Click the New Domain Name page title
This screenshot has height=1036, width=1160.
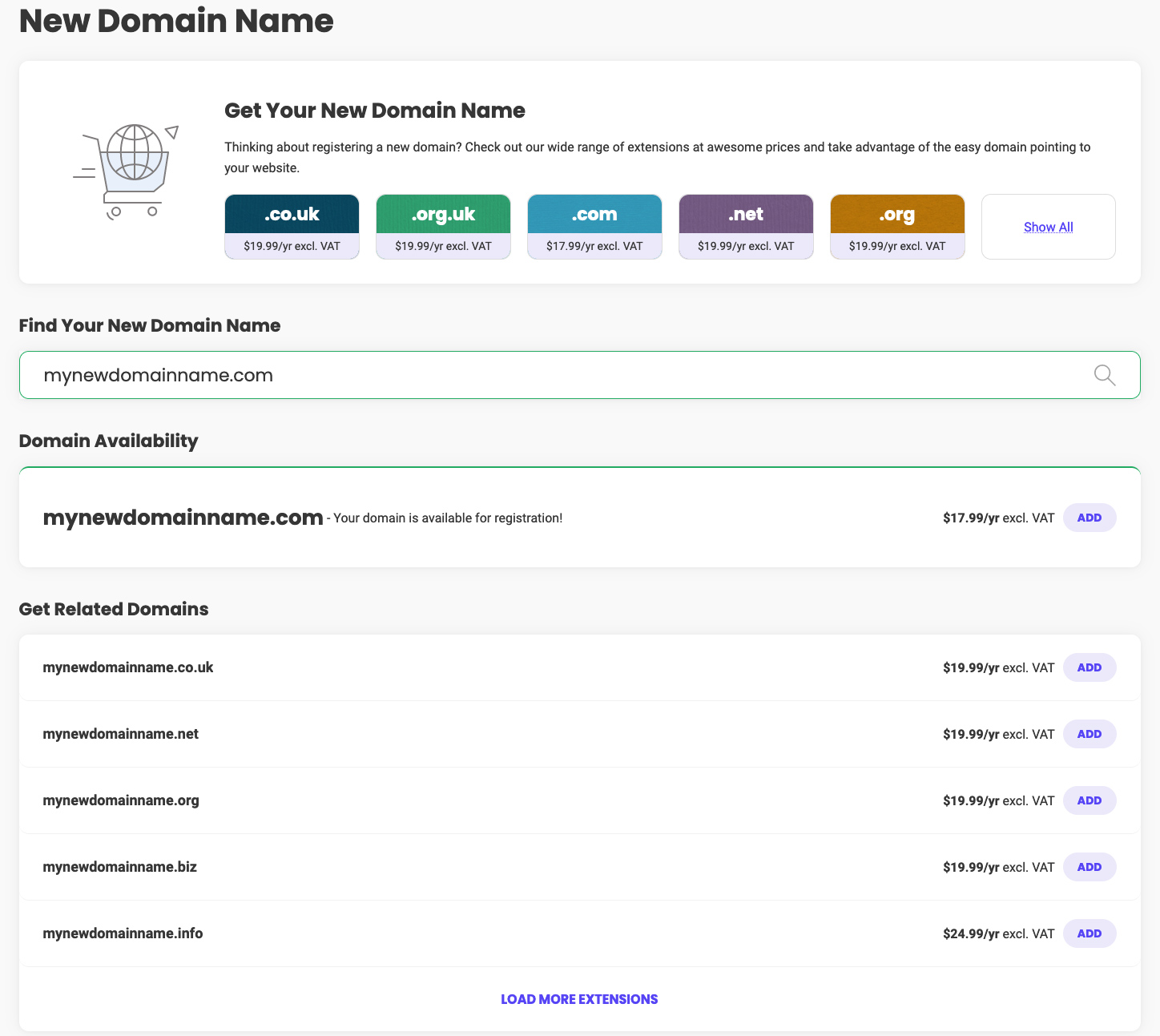(x=176, y=20)
